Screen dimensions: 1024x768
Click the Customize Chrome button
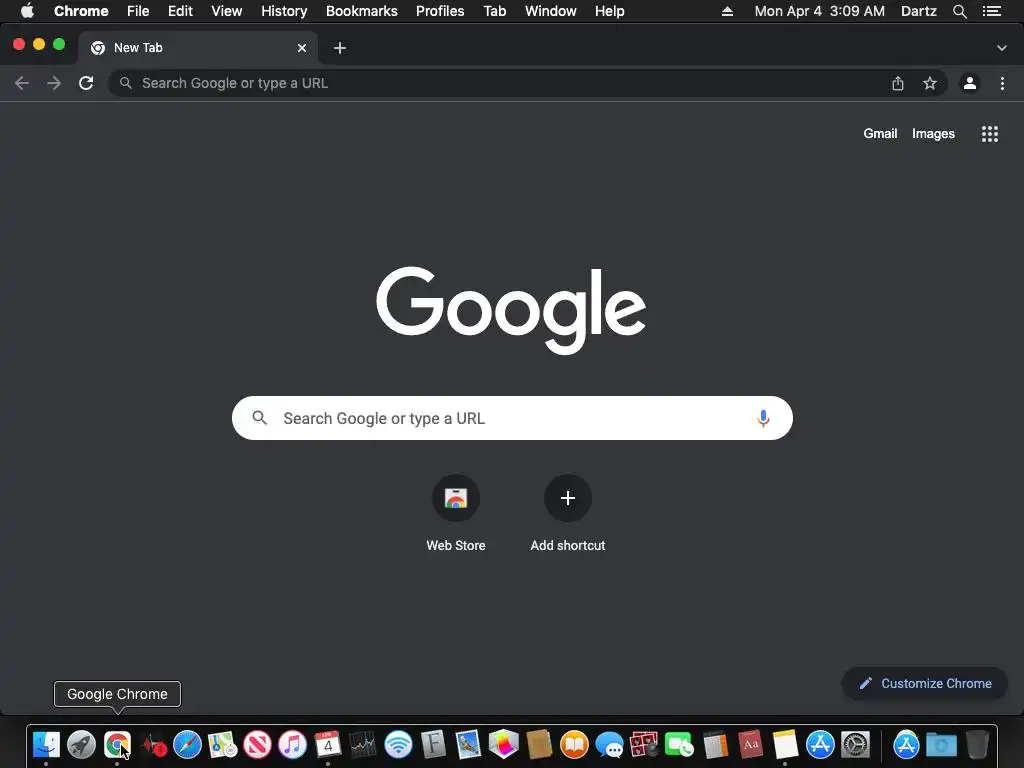[x=925, y=683]
